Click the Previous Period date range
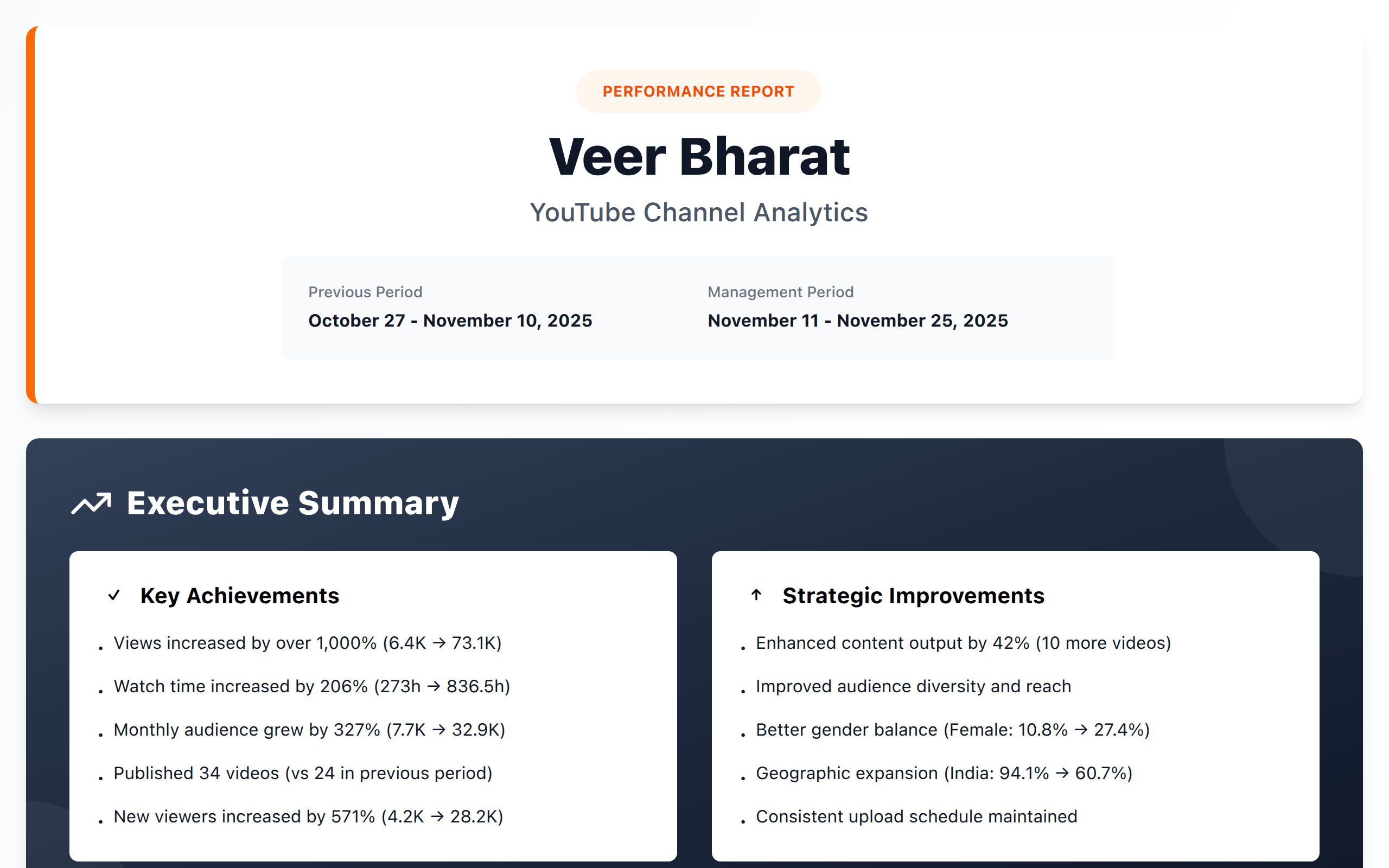The width and height of the screenshot is (1389, 868). [x=449, y=320]
